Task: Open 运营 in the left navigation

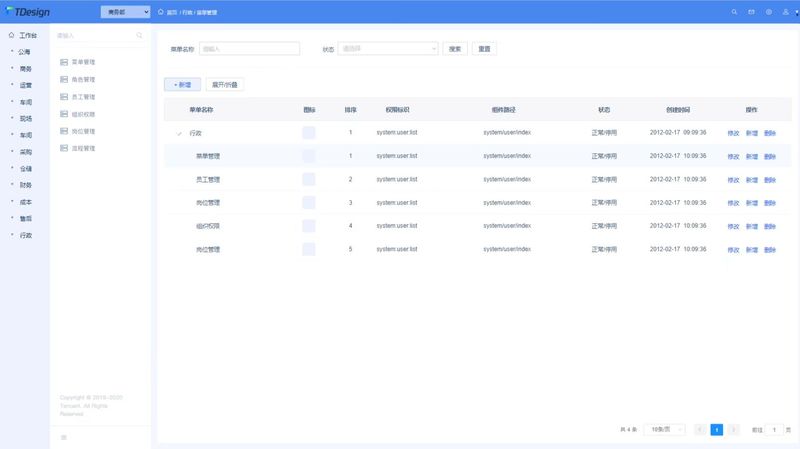Action: [x=26, y=85]
